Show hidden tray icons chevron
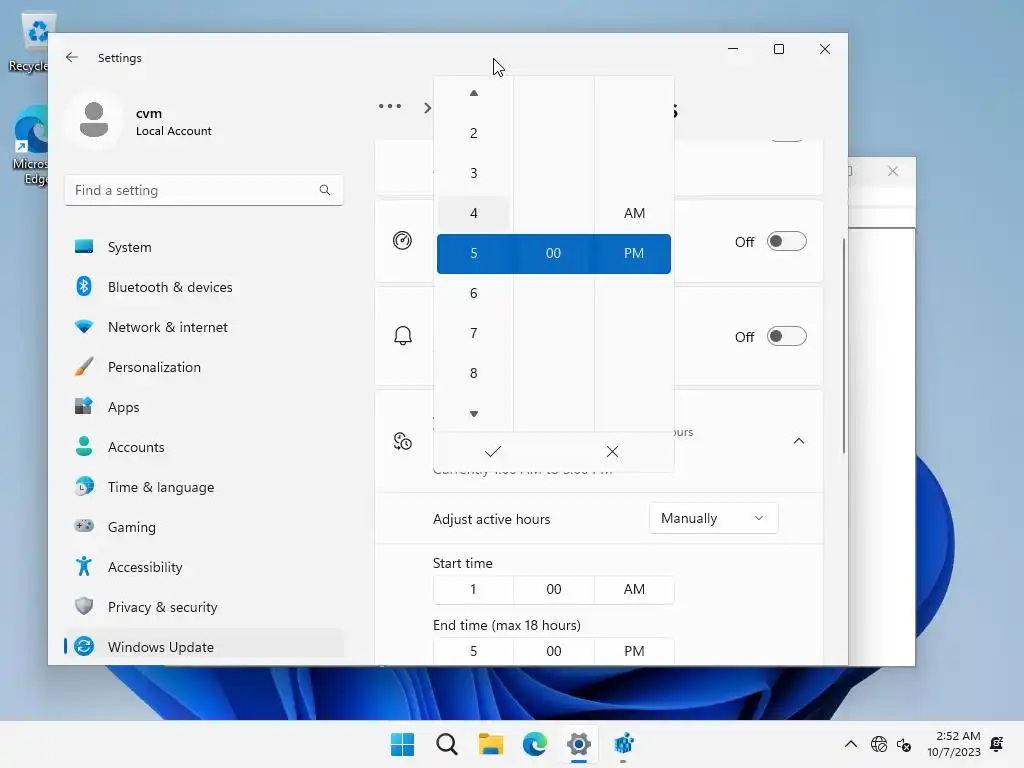 coord(850,744)
